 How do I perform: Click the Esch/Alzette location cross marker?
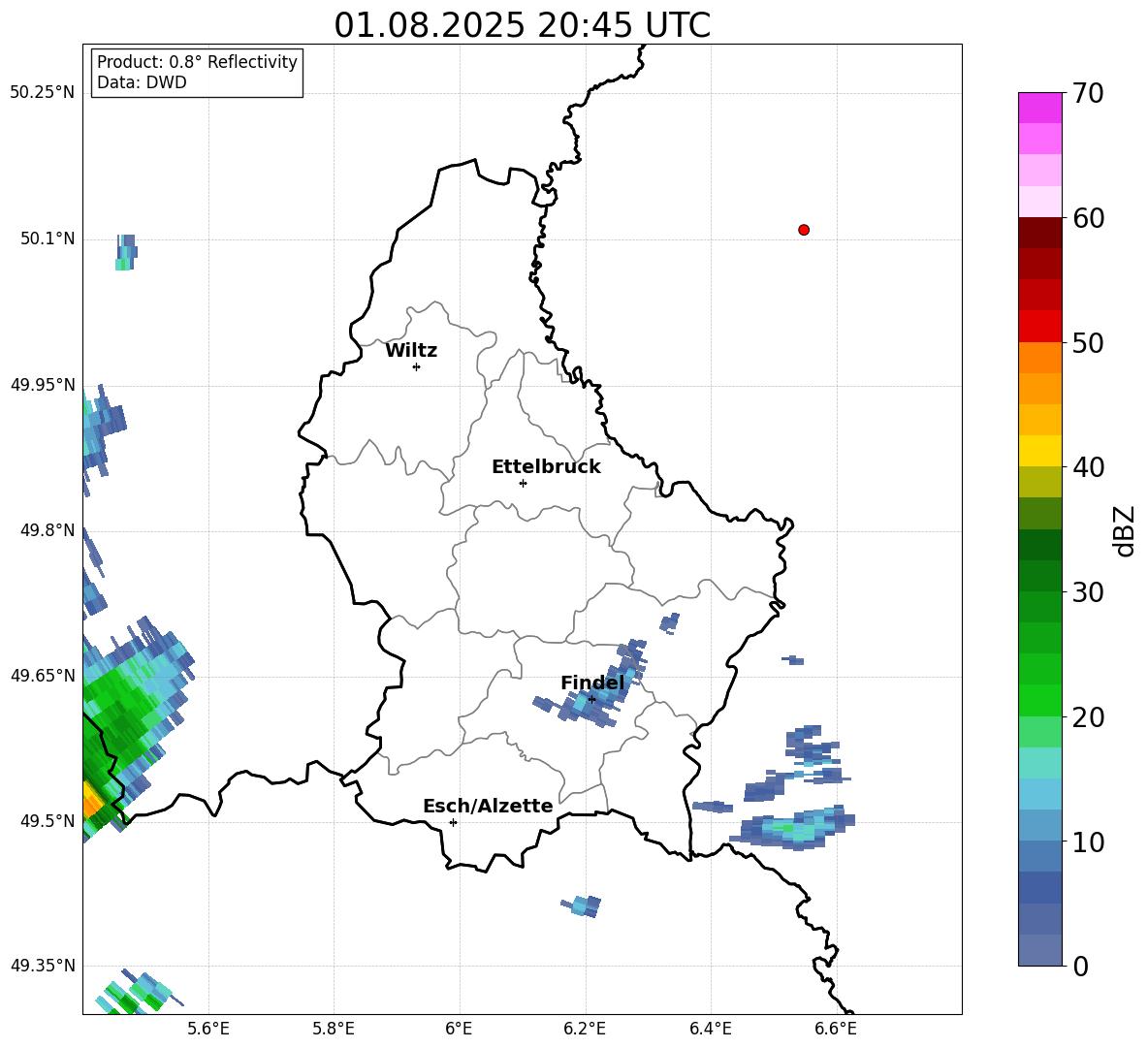tap(453, 822)
